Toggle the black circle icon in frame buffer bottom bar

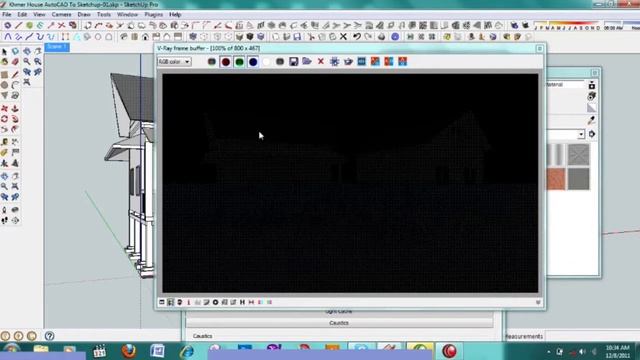[216, 302]
